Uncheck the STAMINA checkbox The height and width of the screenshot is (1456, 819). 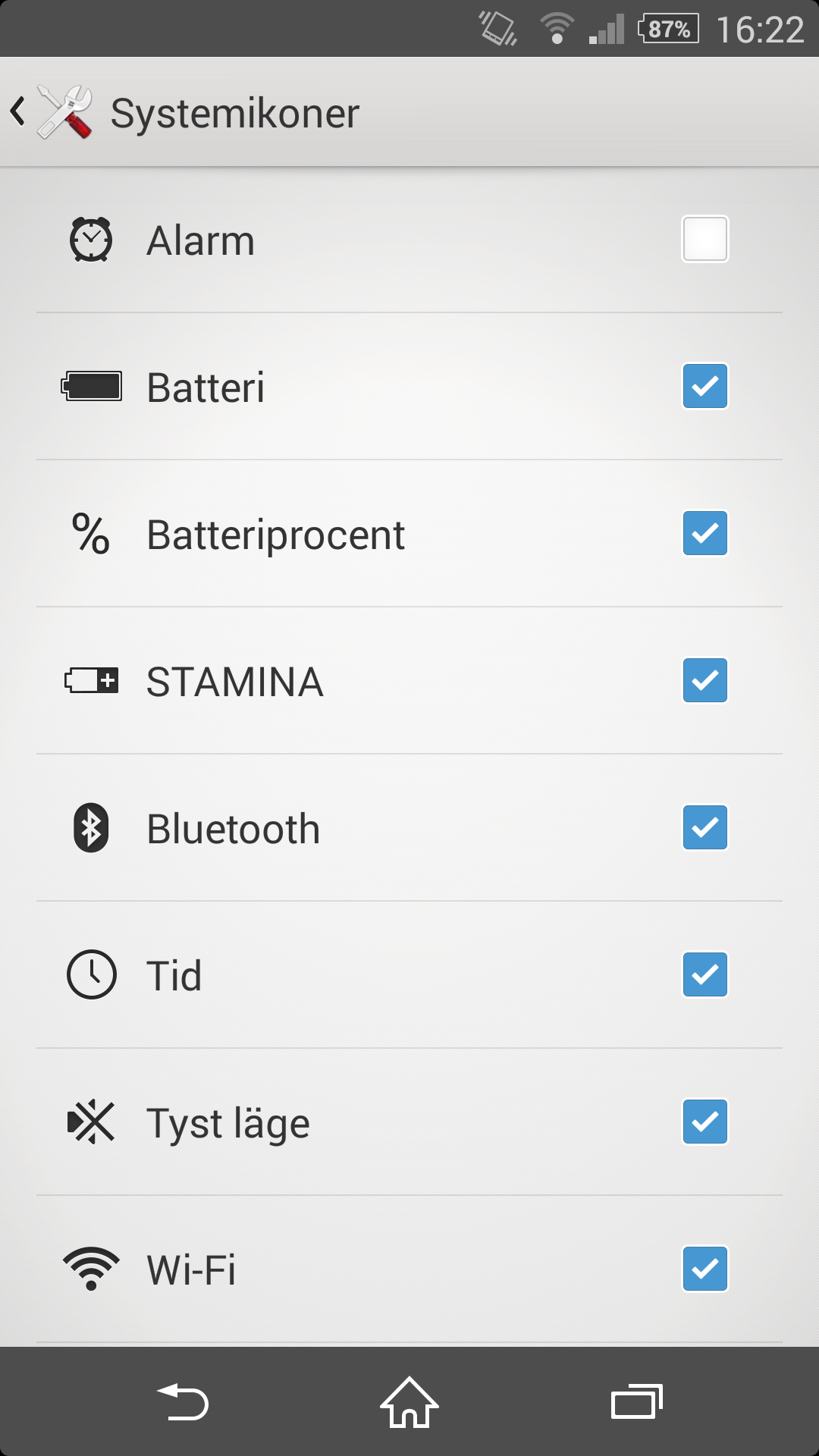tap(705, 680)
